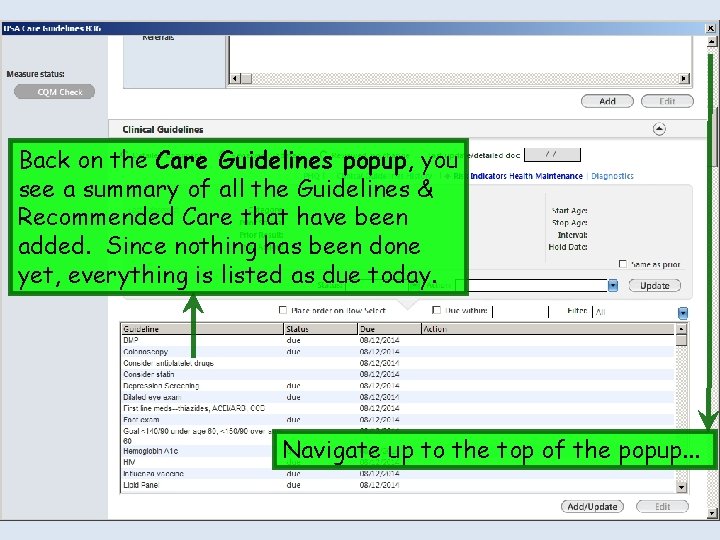
Task: Close the Care Guidelines popup window
Action: [x=710, y=28]
